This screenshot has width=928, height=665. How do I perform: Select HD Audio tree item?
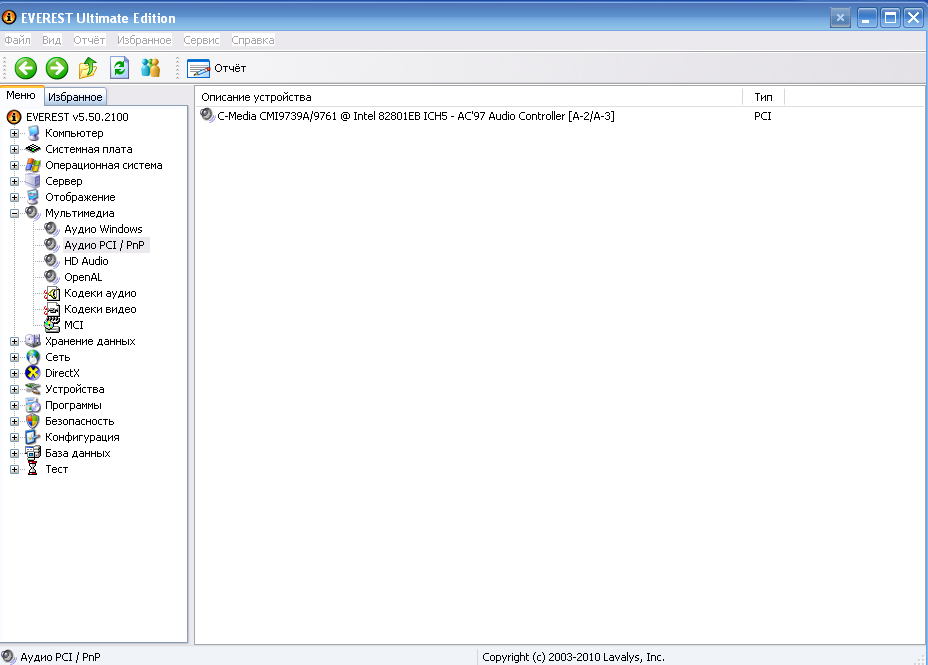point(86,261)
